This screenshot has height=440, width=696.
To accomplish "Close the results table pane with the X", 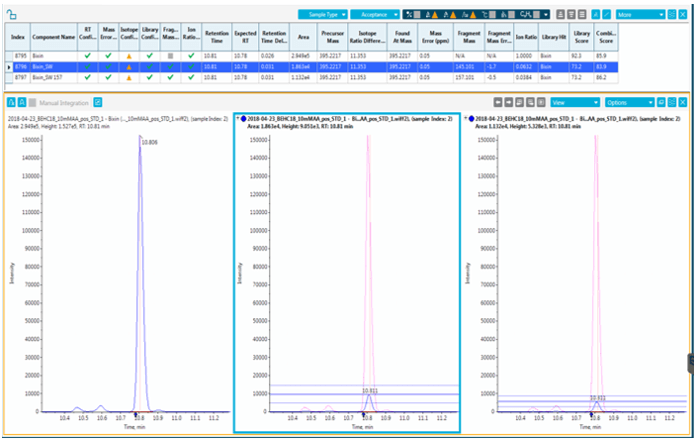I will click(682, 15).
